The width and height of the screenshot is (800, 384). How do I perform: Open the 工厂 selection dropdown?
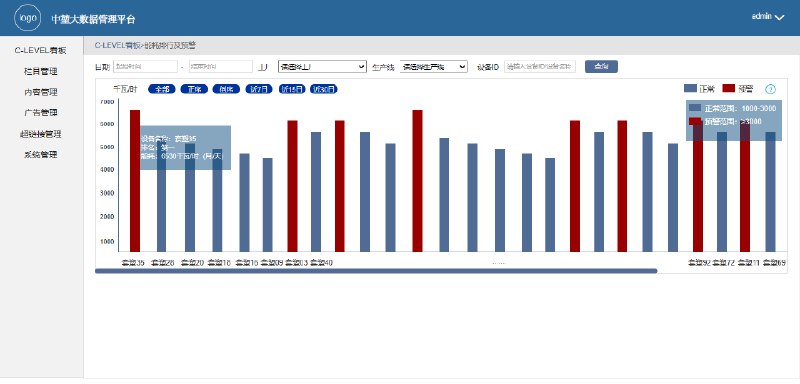pos(322,66)
